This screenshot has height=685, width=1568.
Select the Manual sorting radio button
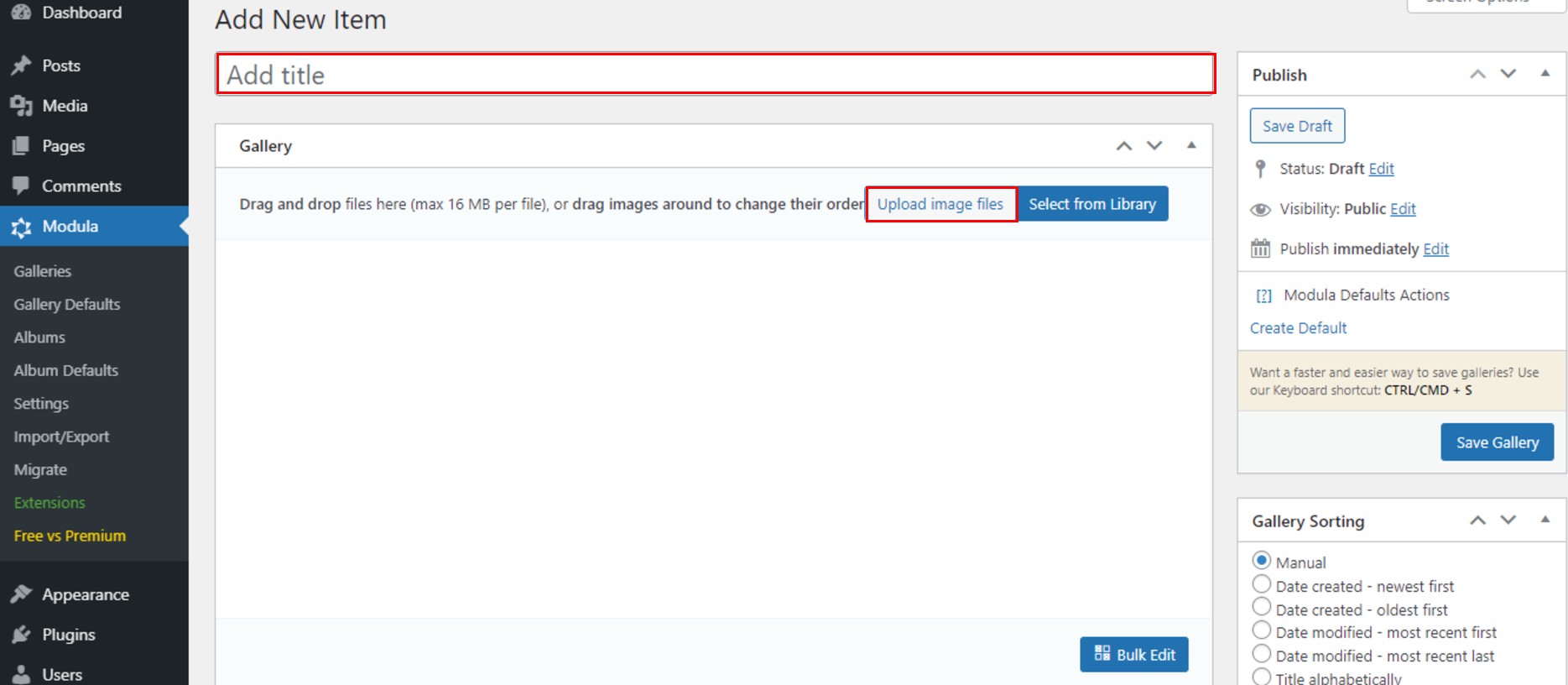1261,560
